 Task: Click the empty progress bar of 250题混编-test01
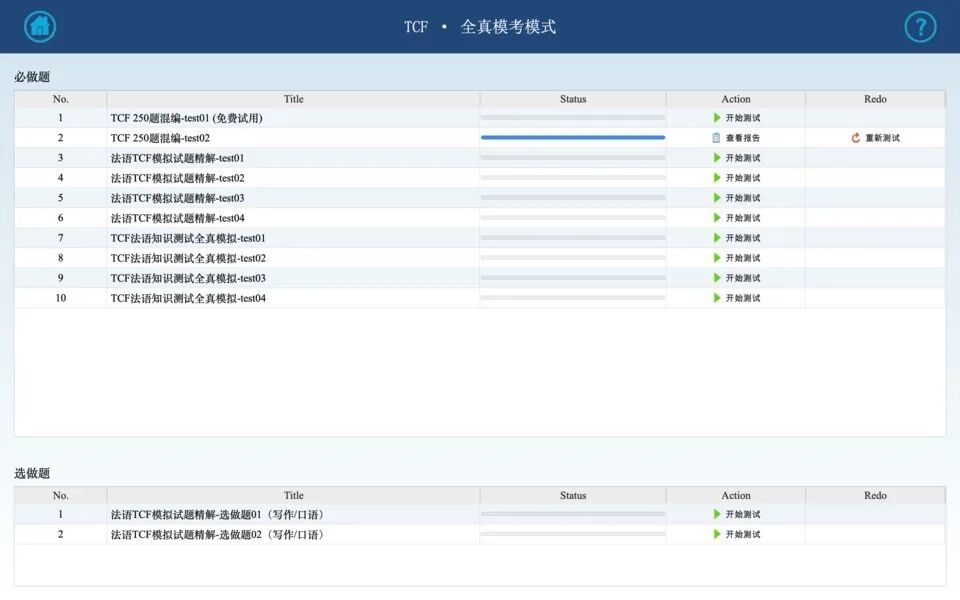[573, 118]
